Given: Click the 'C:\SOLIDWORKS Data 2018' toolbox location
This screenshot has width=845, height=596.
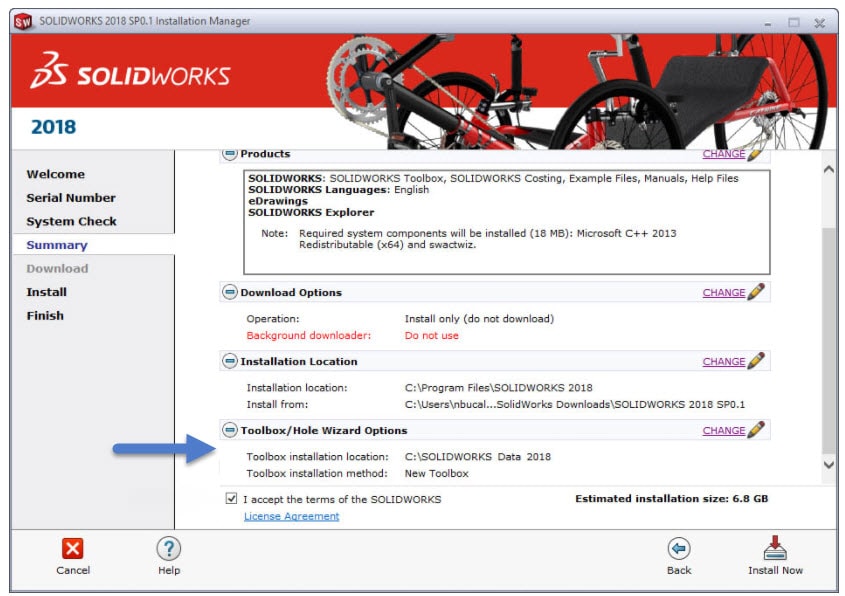Looking at the screenshot, I should point(477,456).
